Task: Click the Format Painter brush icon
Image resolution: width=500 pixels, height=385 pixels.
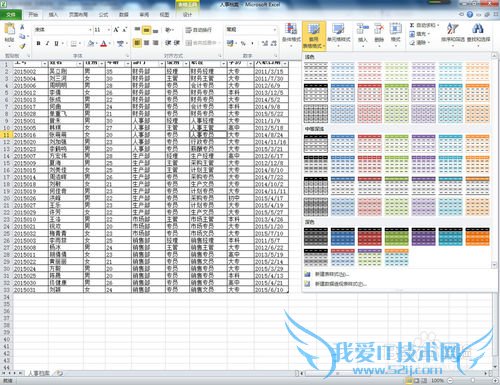Action: [22, 46]
